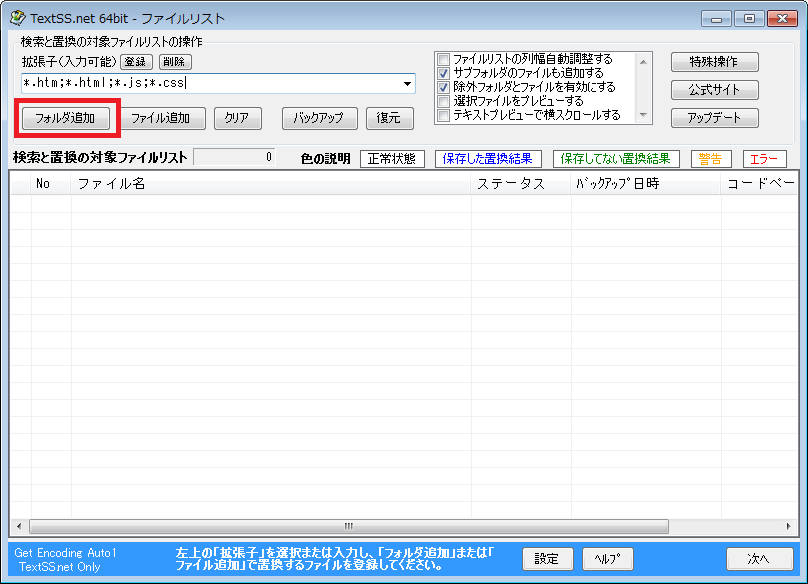Go to next step with 次へ
This screenshot has width=808, height=584.
pyautogui.click(x=760, y=559)
